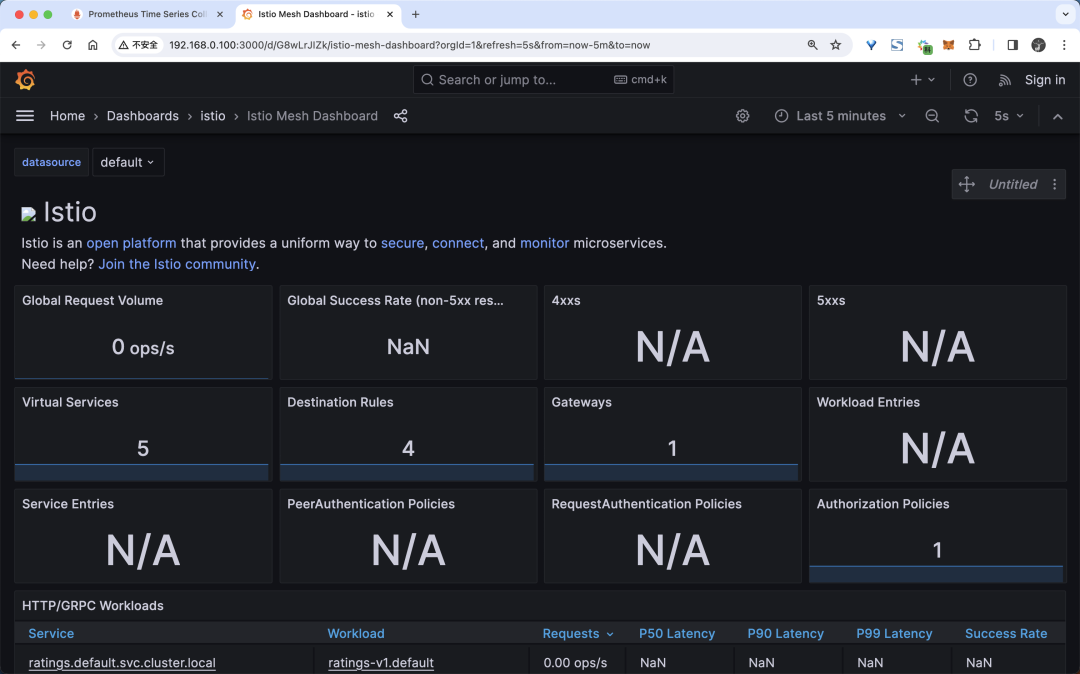Go to Dashboards in the breadcrumb
The width and height of the screenshot is (1080, 674).
pos(143,116)
